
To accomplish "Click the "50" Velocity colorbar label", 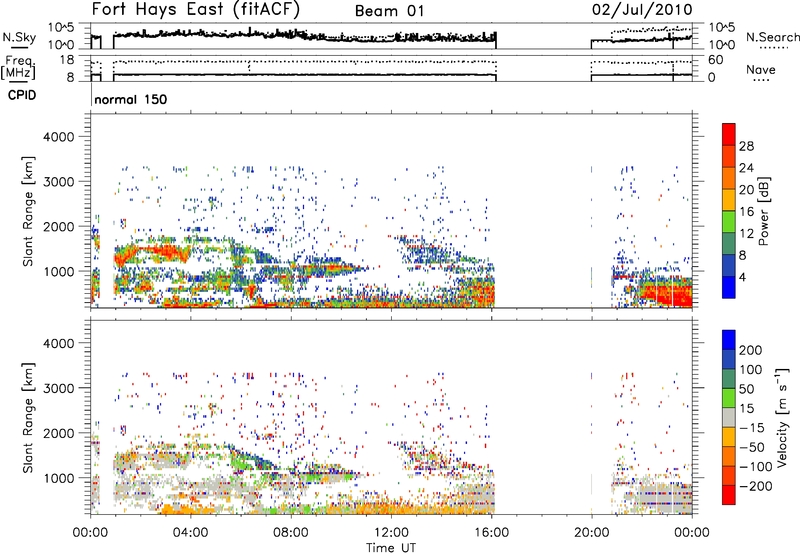I will coord(746,389).
